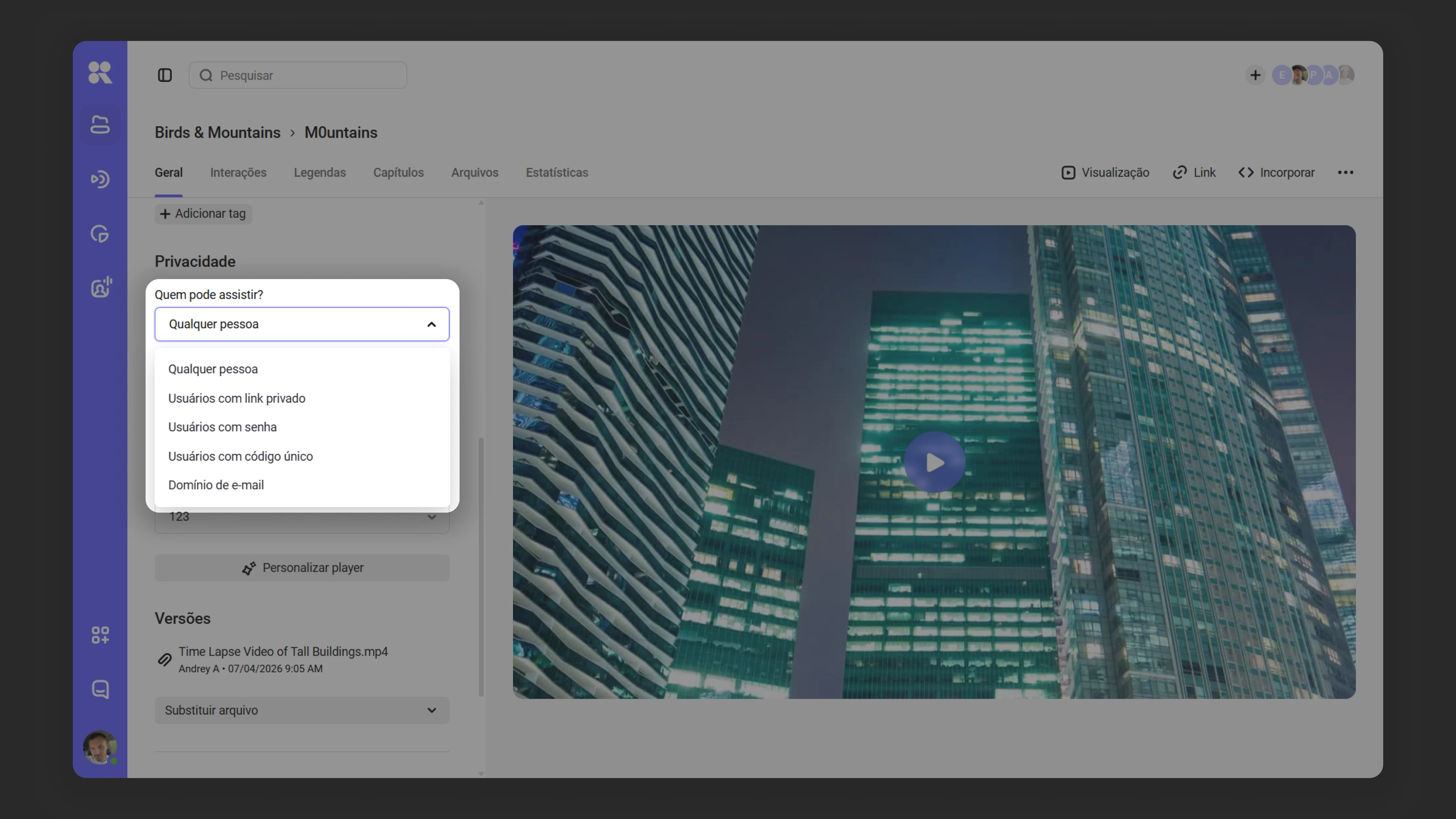The image size is (1456, 819).
Task: Expand the Substituir arquivo dropdown
Action: (x=302, y=711)
